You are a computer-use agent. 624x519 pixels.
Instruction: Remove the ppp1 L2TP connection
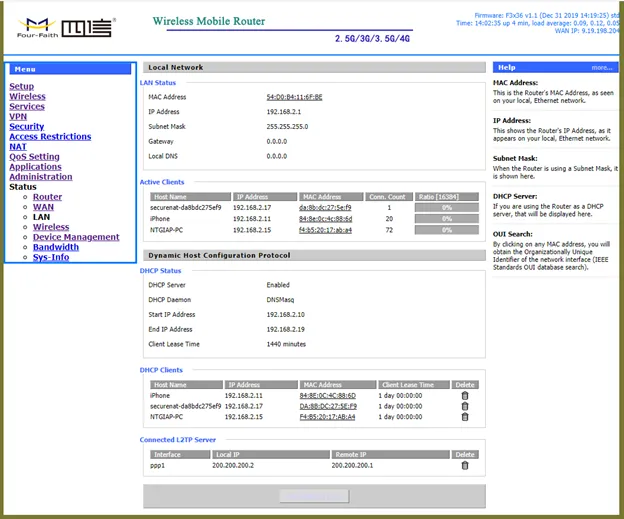coord(464,465)
